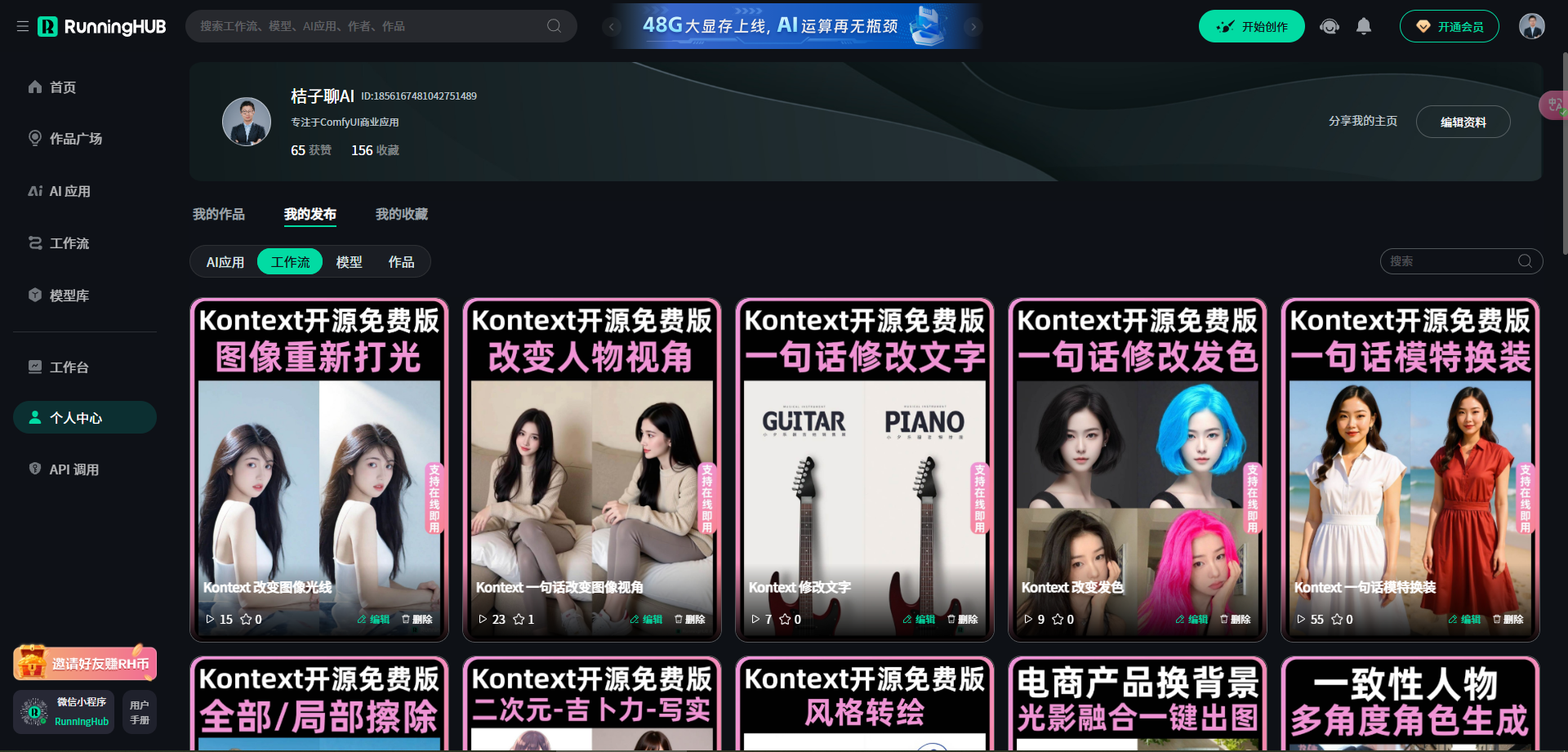Open the 微信小程序 RunningHub button
Viewport: 1568px width, 752px height.
64,712
